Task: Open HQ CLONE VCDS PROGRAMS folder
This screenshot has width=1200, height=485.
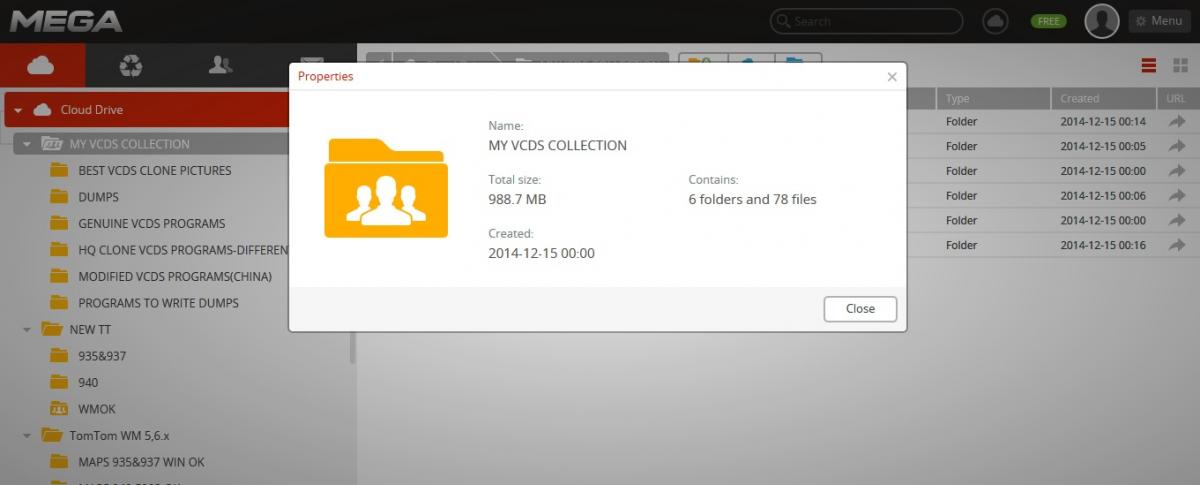Action: tap(183, 250)
